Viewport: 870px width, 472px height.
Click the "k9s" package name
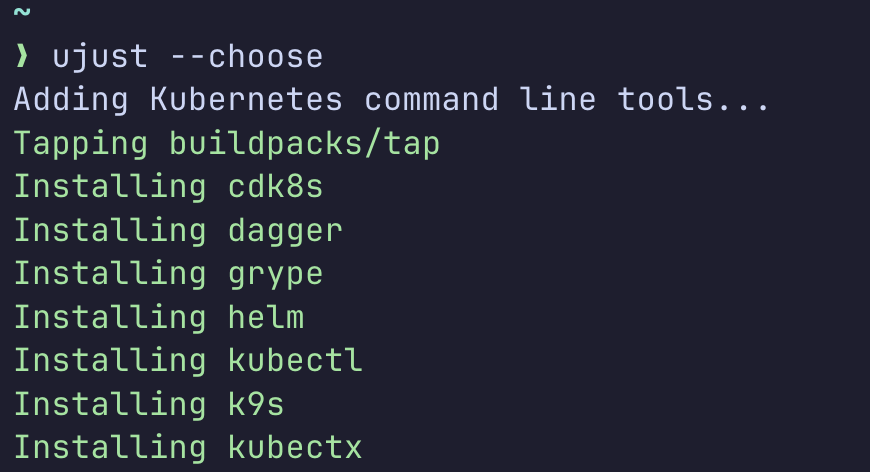coord(256,403)
